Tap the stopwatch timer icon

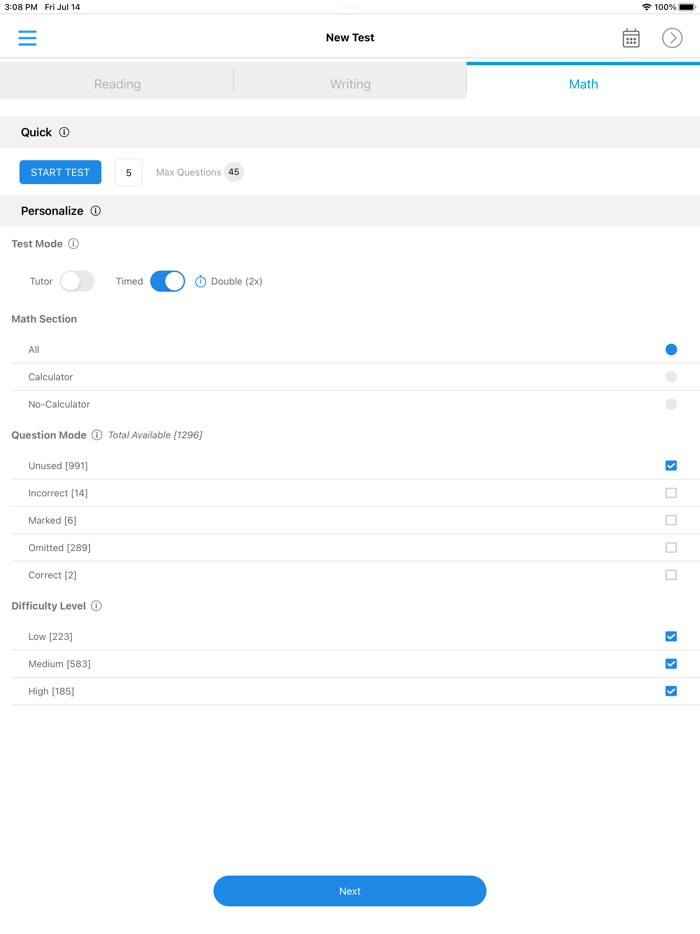[x=200, y=281]
